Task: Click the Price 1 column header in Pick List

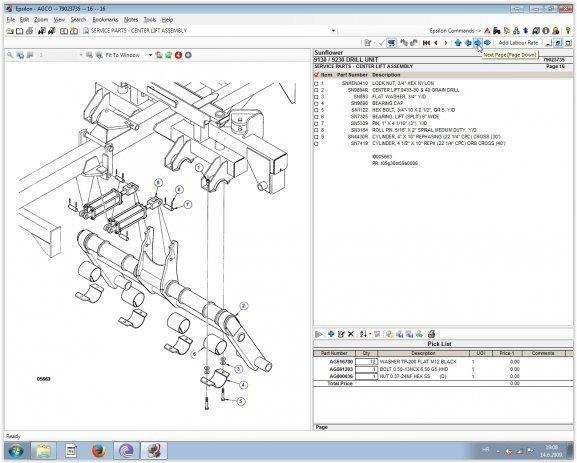Action: click(x=506, y=353)
